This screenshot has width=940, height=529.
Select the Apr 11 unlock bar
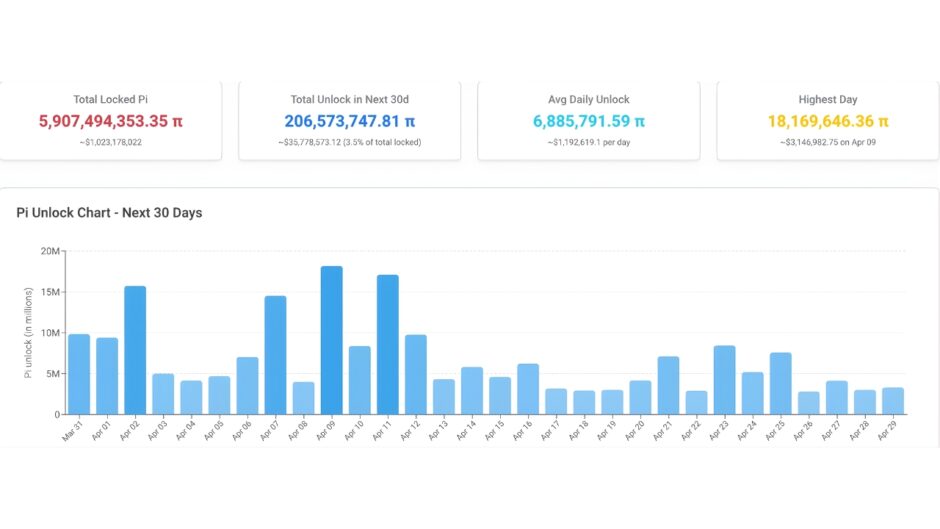[x=388, y=344]
